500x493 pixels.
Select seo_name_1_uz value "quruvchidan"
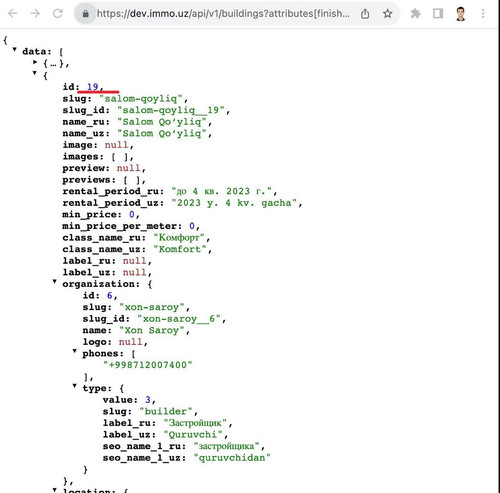point(232,458)
